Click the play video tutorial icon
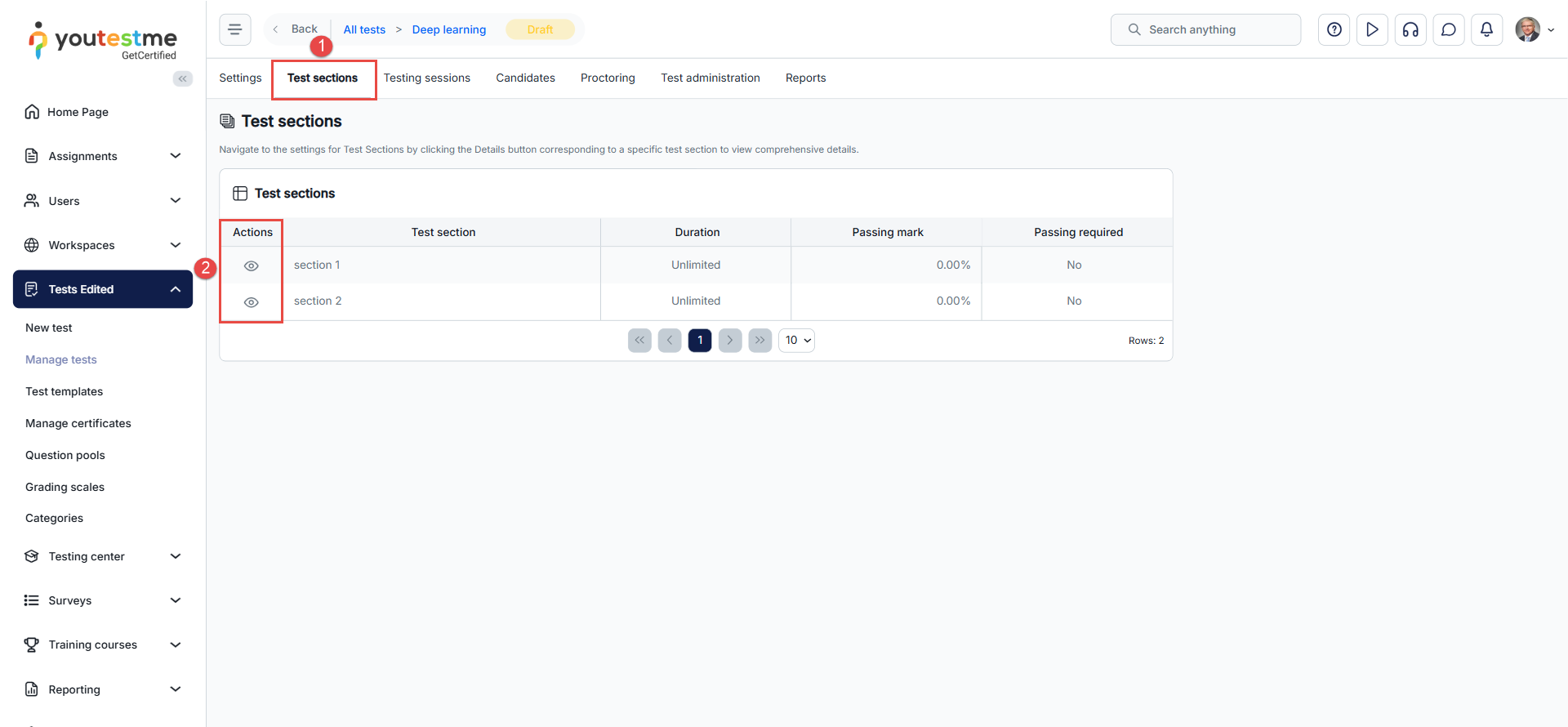Viewport: 1568px width, 727px height. 1372,29
